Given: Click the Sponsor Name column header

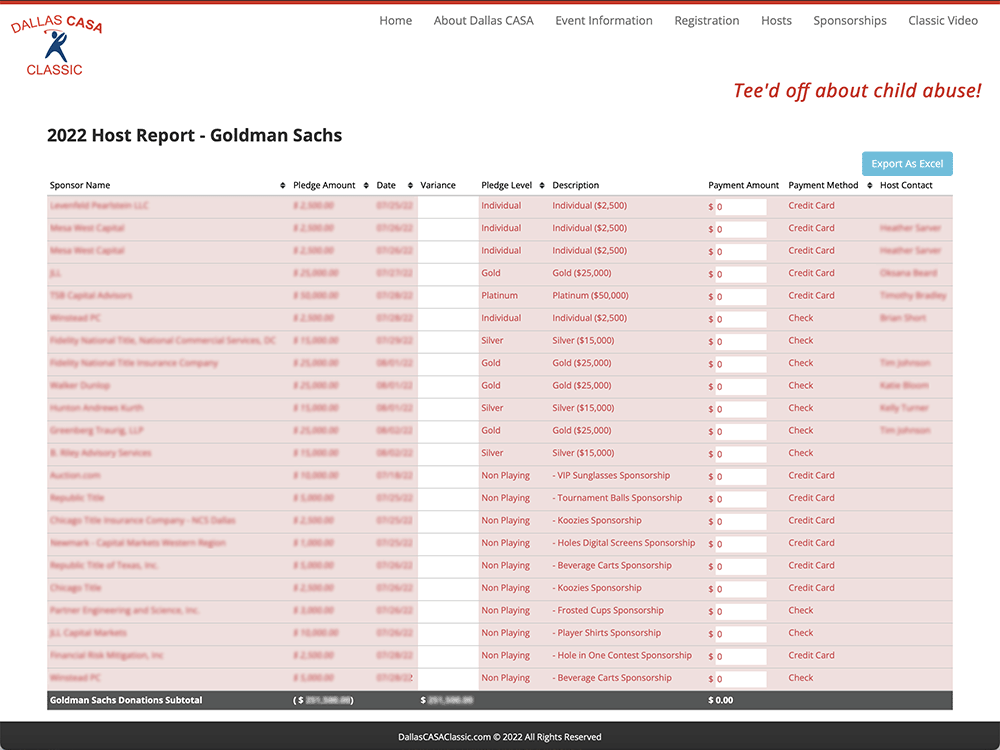Looking at the screenshot, I should pyautogui.click(x=80, y=186).
